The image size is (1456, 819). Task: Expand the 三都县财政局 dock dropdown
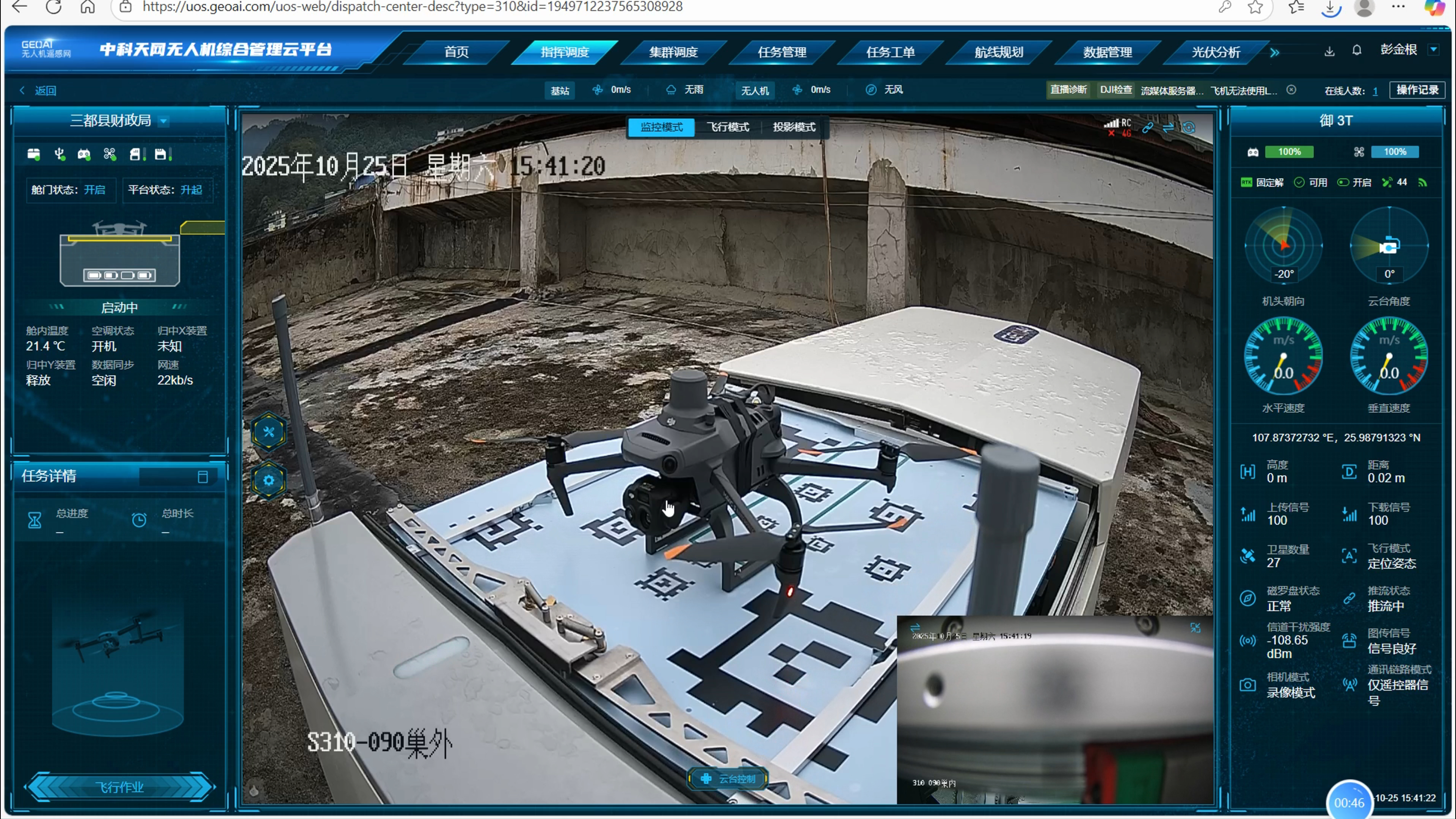pyautogui.click(x=163, y=121)
